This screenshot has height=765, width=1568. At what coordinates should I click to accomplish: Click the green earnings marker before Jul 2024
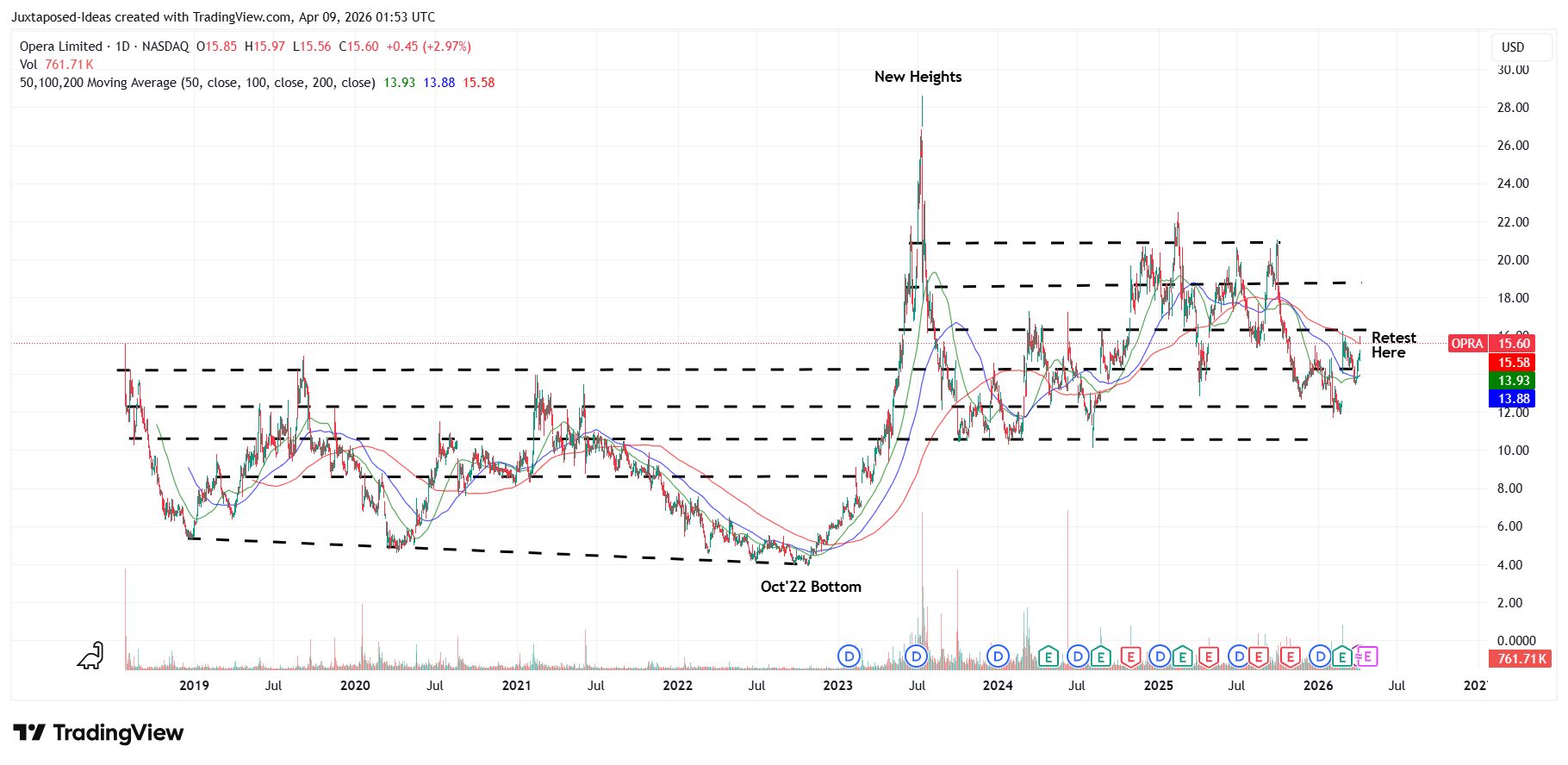coord(1048,657)
